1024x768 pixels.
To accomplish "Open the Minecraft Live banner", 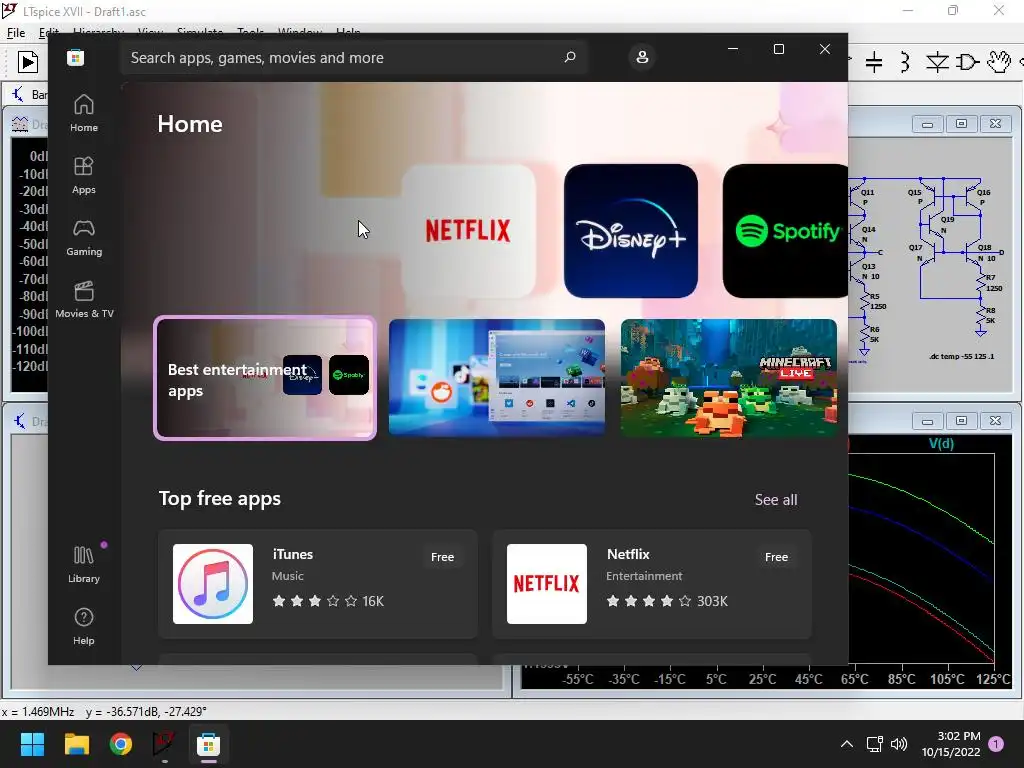I will 729,377.
